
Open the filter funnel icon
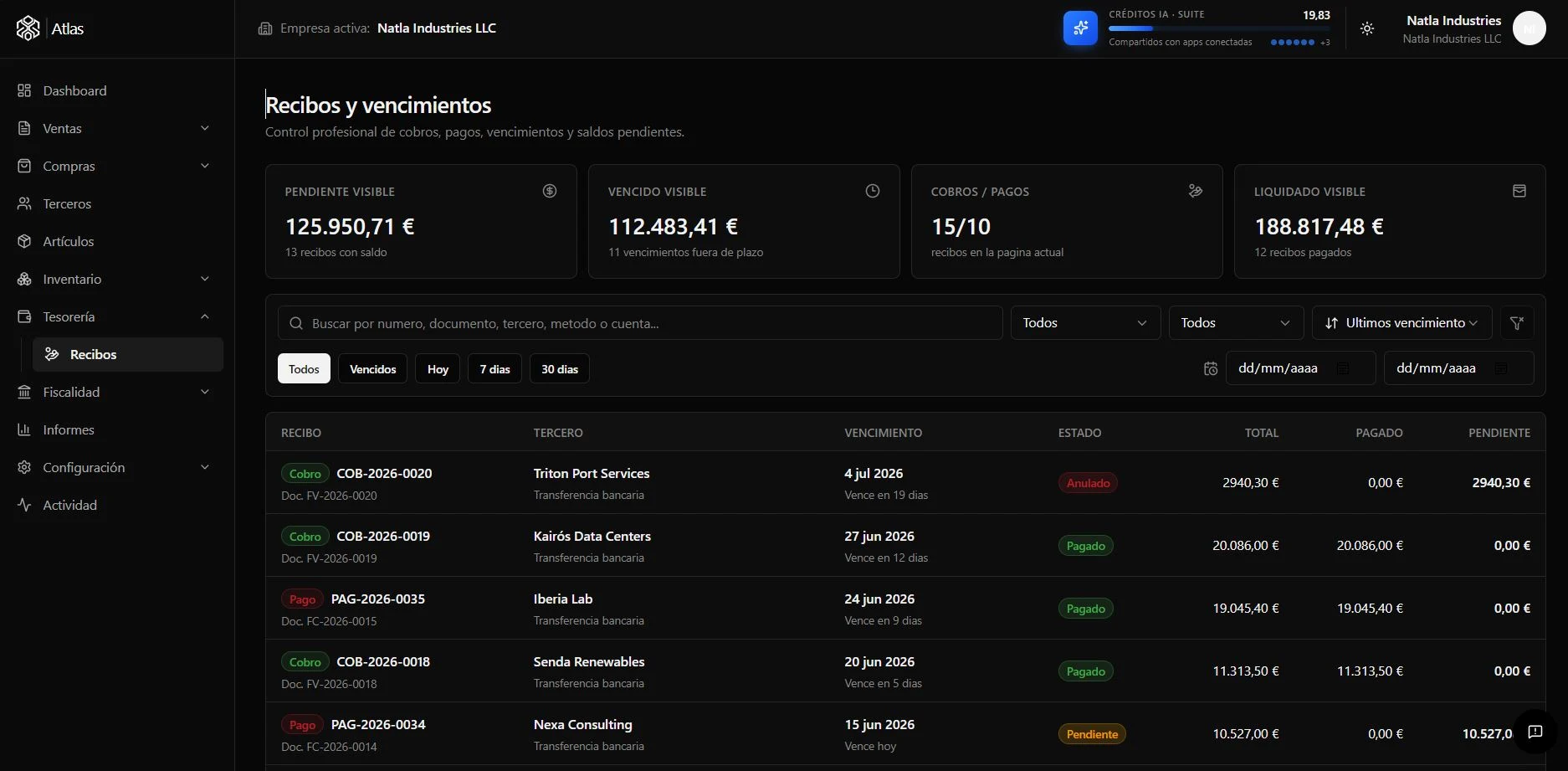1517,323
